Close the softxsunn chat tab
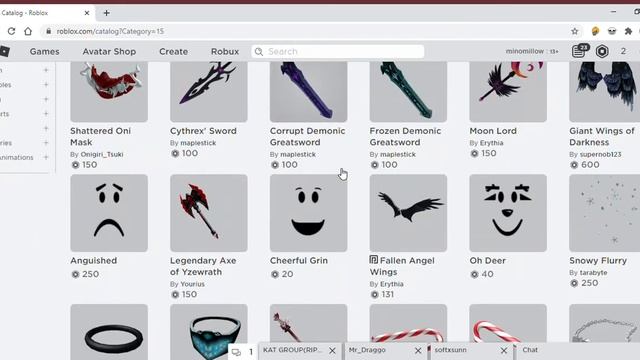This screenshot has width=640, height=360. point(504,351)
